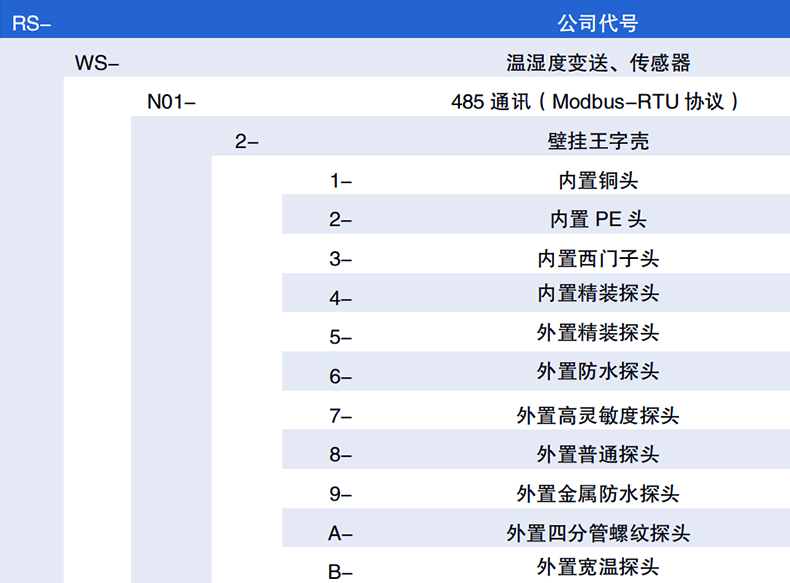
Task: Click the '3–' code label
Action: [341, 259]
